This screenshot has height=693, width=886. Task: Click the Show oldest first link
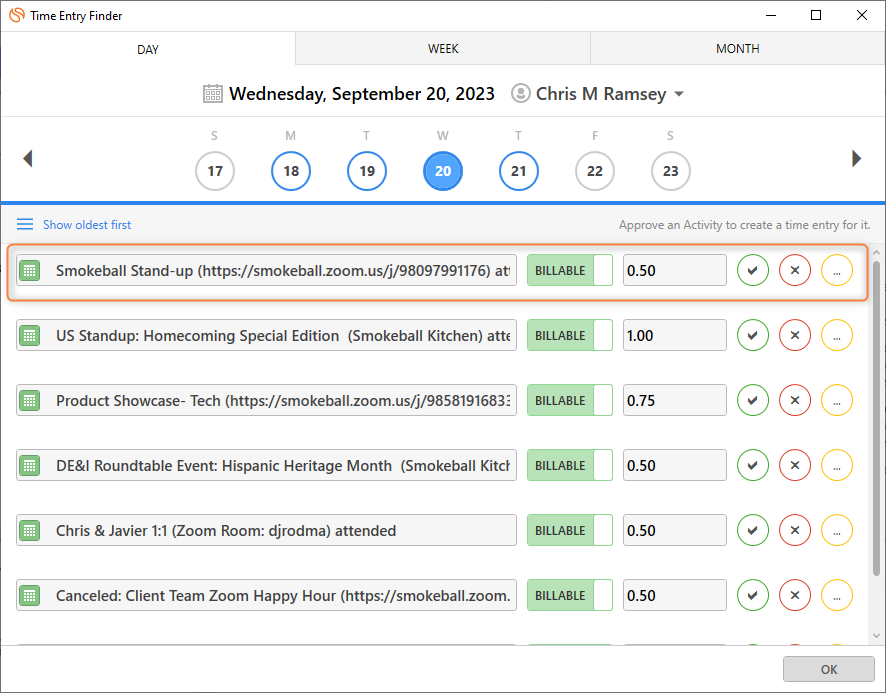click(x=87, y=224)
